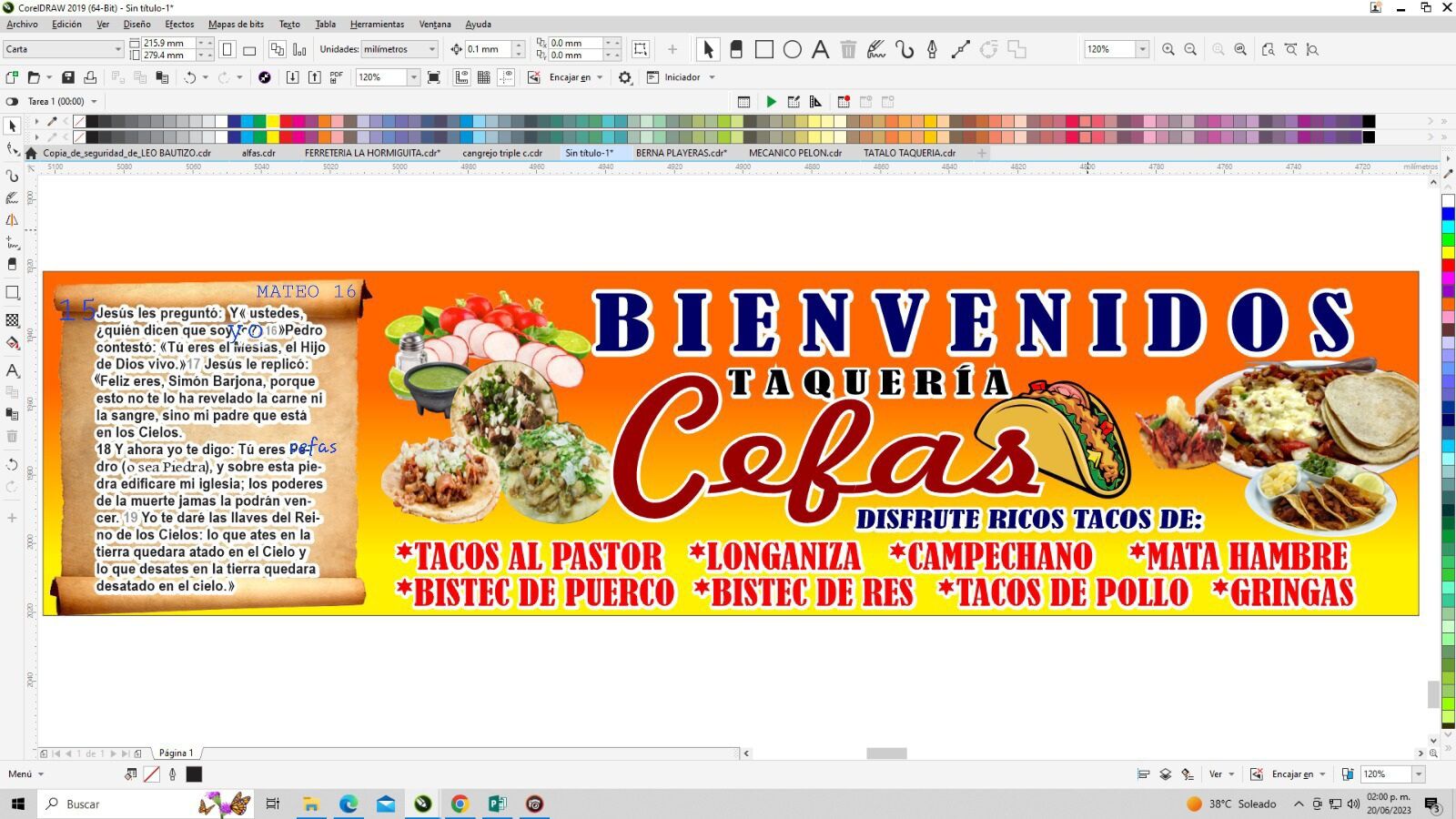
Task: Open the Carta page size dropdown
Action: (x=117, y=49)
